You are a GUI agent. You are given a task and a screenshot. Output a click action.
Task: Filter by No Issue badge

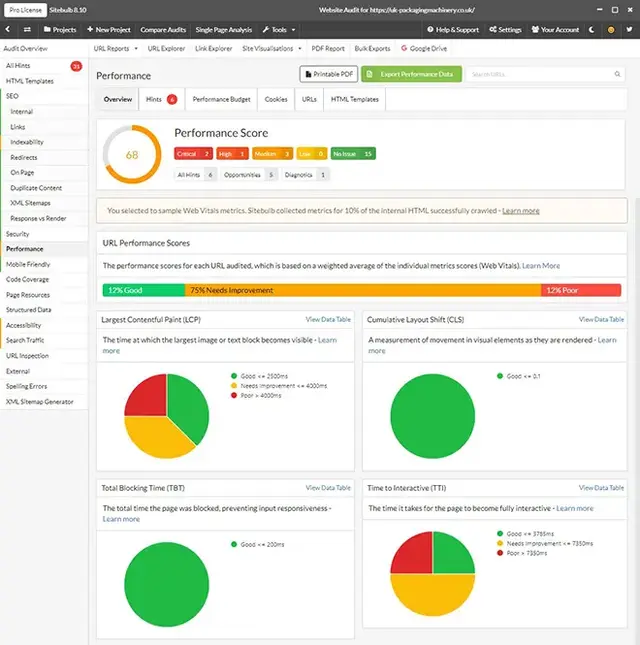(x=353, y=154)
